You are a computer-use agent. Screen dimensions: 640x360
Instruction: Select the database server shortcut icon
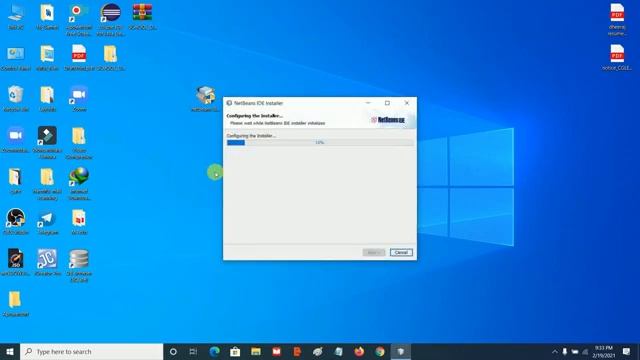coord(79,266)
